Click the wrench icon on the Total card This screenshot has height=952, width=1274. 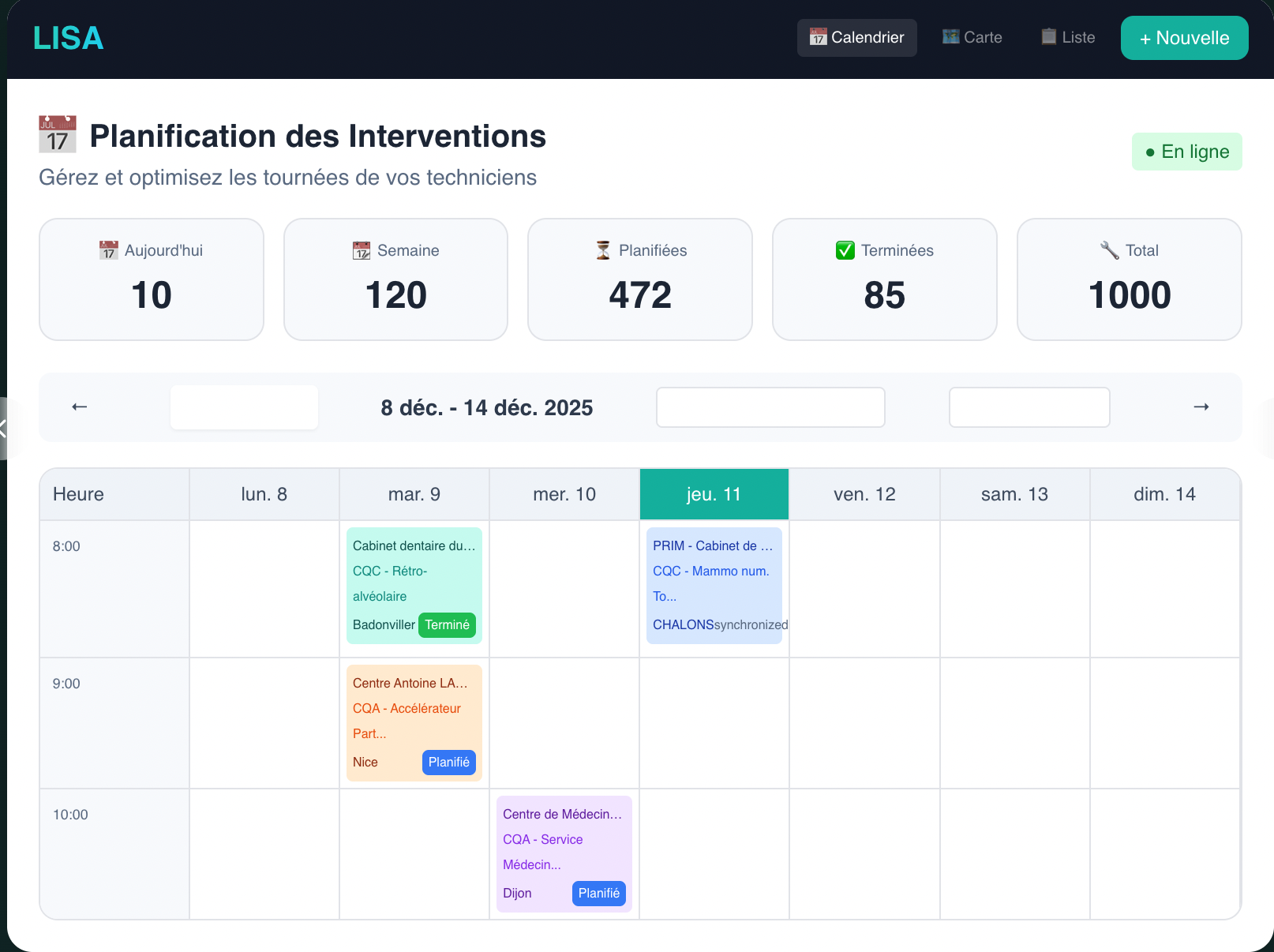[x=1109, y=250]
